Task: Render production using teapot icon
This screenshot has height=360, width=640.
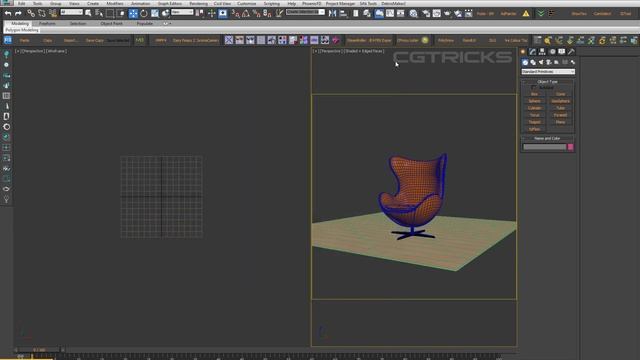Action: pyautogui.click(x=447, y=13)
